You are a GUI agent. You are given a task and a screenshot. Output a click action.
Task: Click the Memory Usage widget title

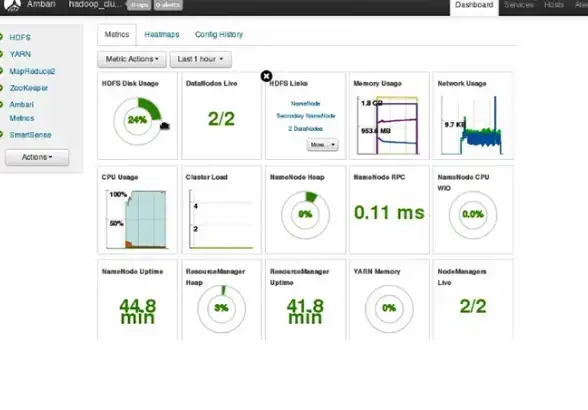point(378,84)
